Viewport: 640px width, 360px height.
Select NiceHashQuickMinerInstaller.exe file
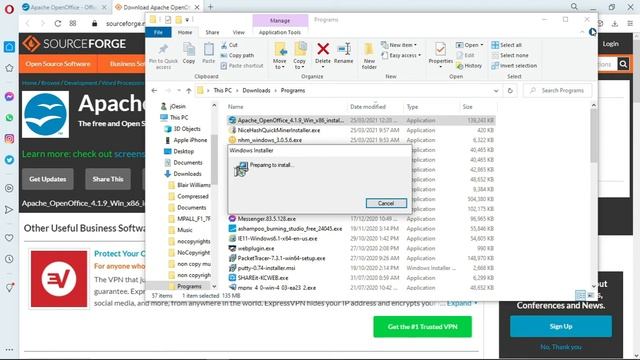[x=279, y=130]
